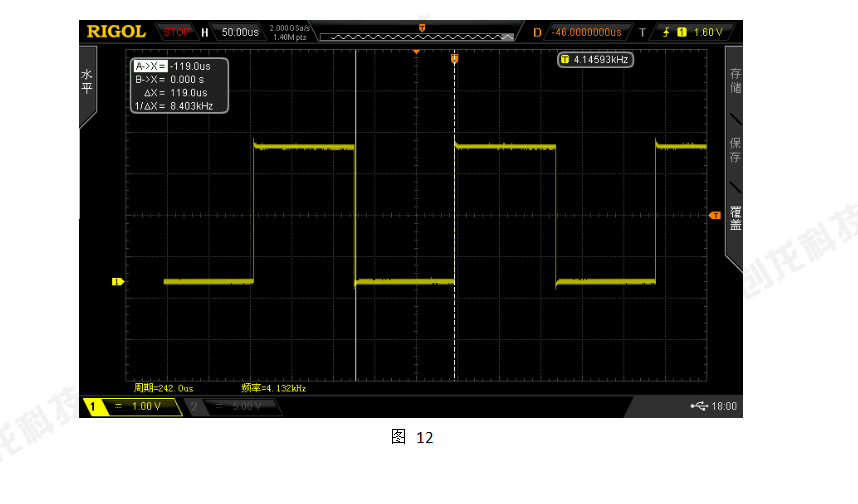Viewport: 858px width, 504px height.
Task: Click the channel 1 ground level marker
Action: [x=118, y=282]
